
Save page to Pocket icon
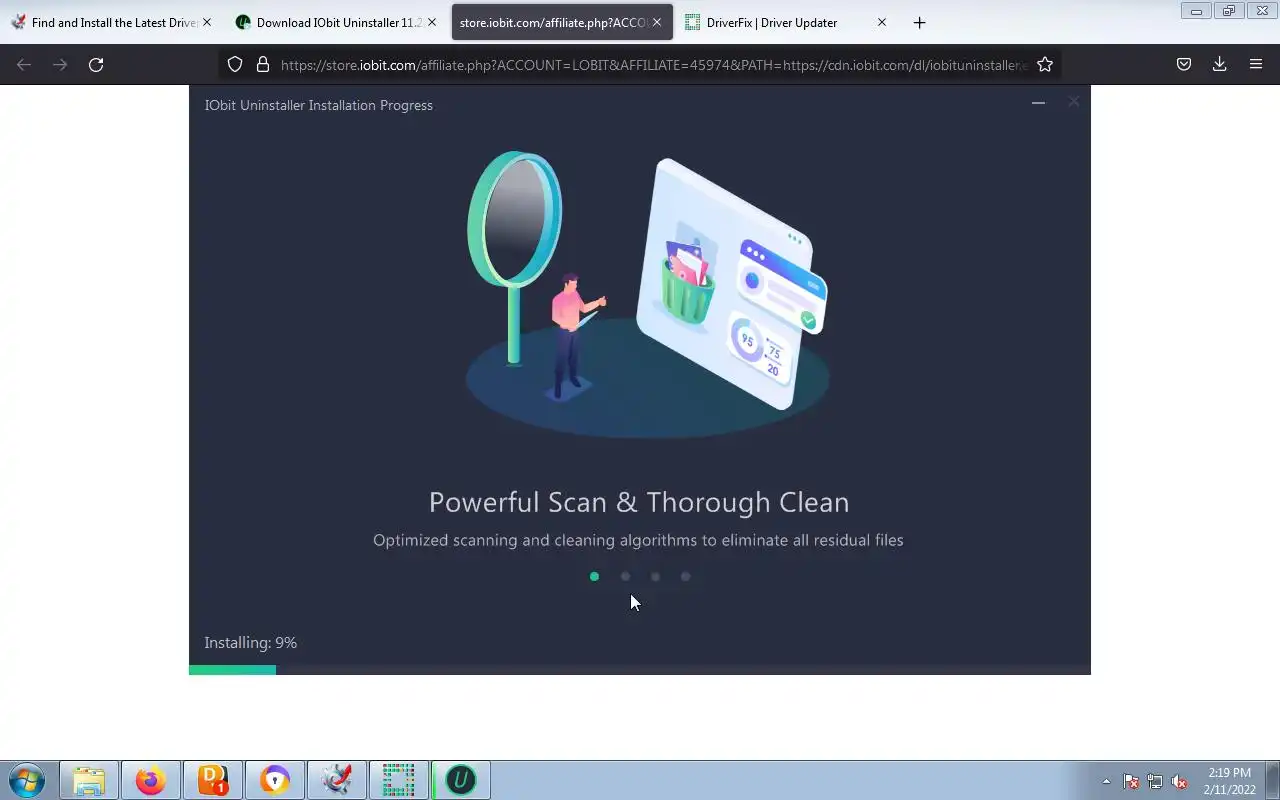pyautogui.click(x=1183, y=65)
